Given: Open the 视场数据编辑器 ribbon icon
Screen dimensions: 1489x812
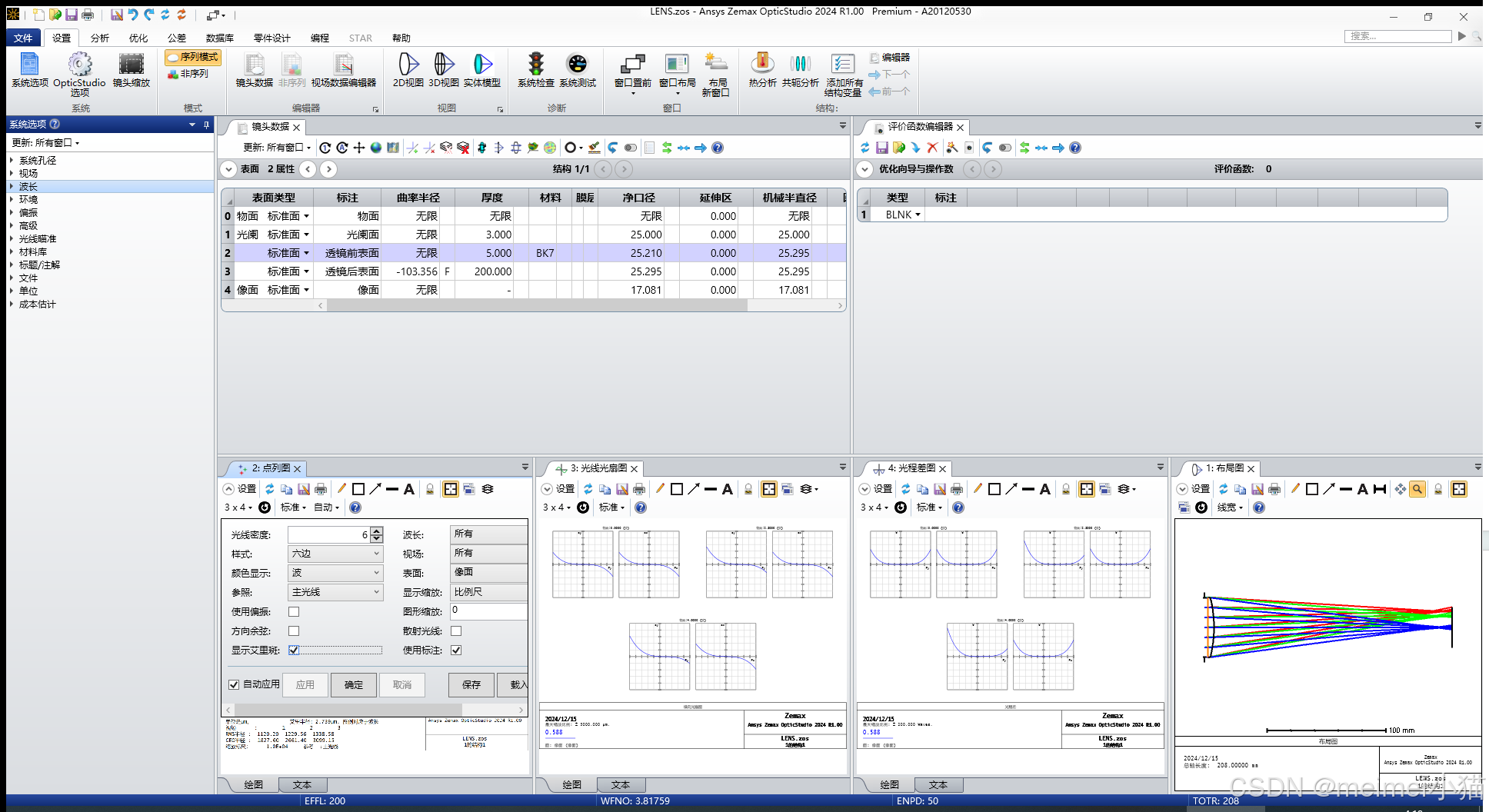Looking at the screenshot, I should click(344, 70).
